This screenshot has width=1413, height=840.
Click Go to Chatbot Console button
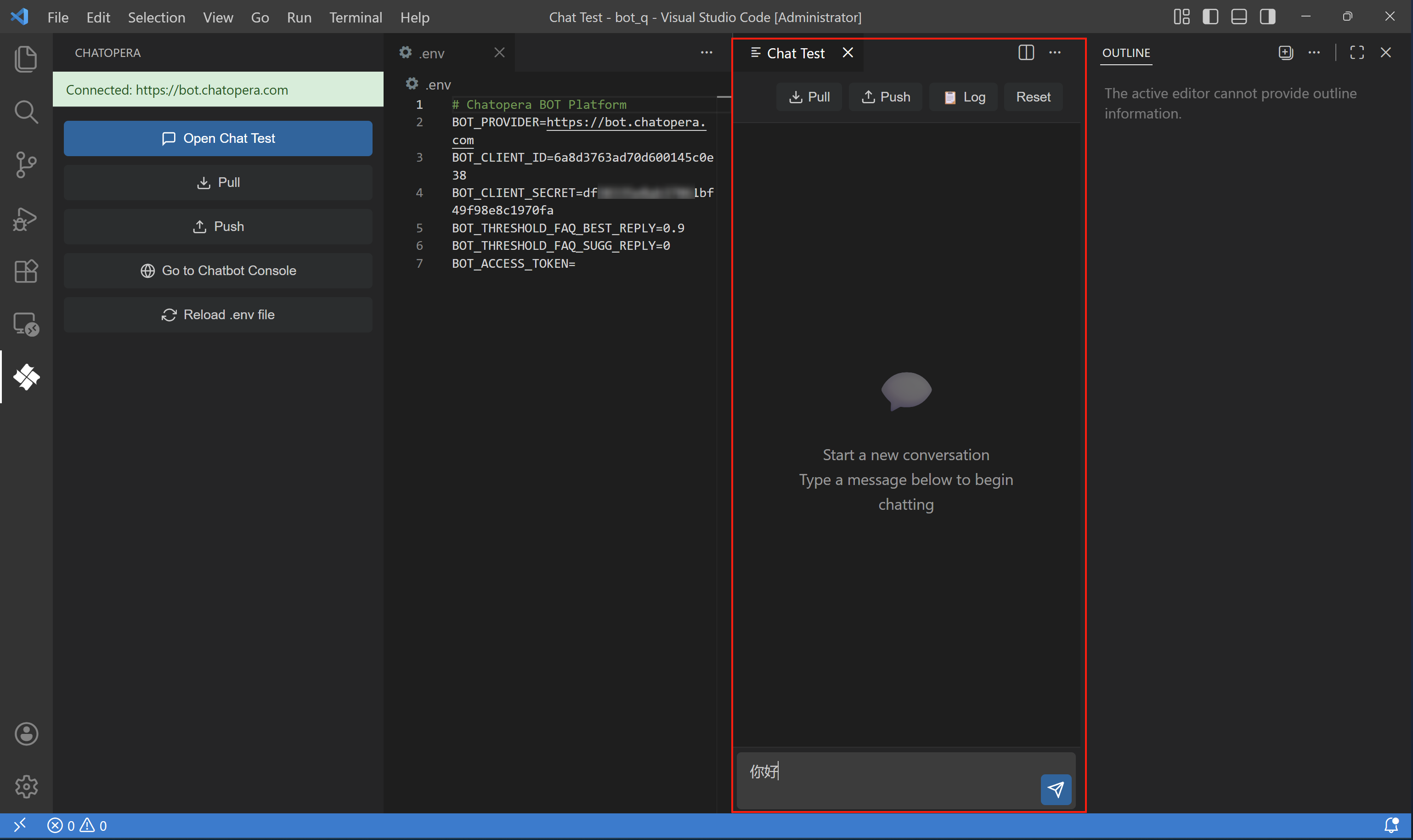tap(218, 271)
